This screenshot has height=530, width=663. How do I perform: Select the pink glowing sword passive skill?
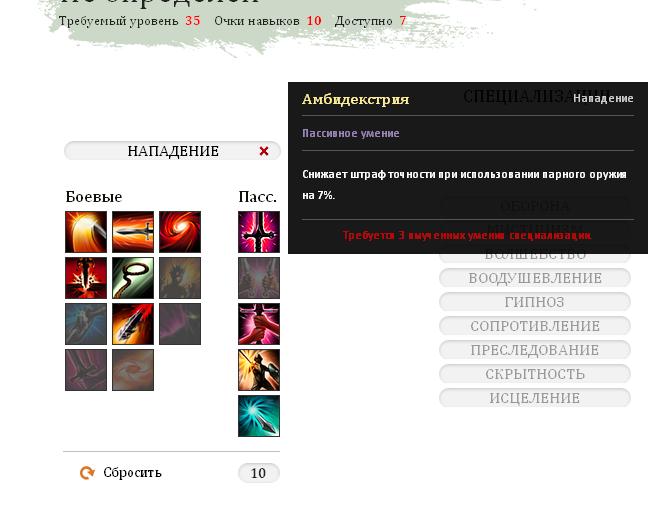(x=259, y=232)
